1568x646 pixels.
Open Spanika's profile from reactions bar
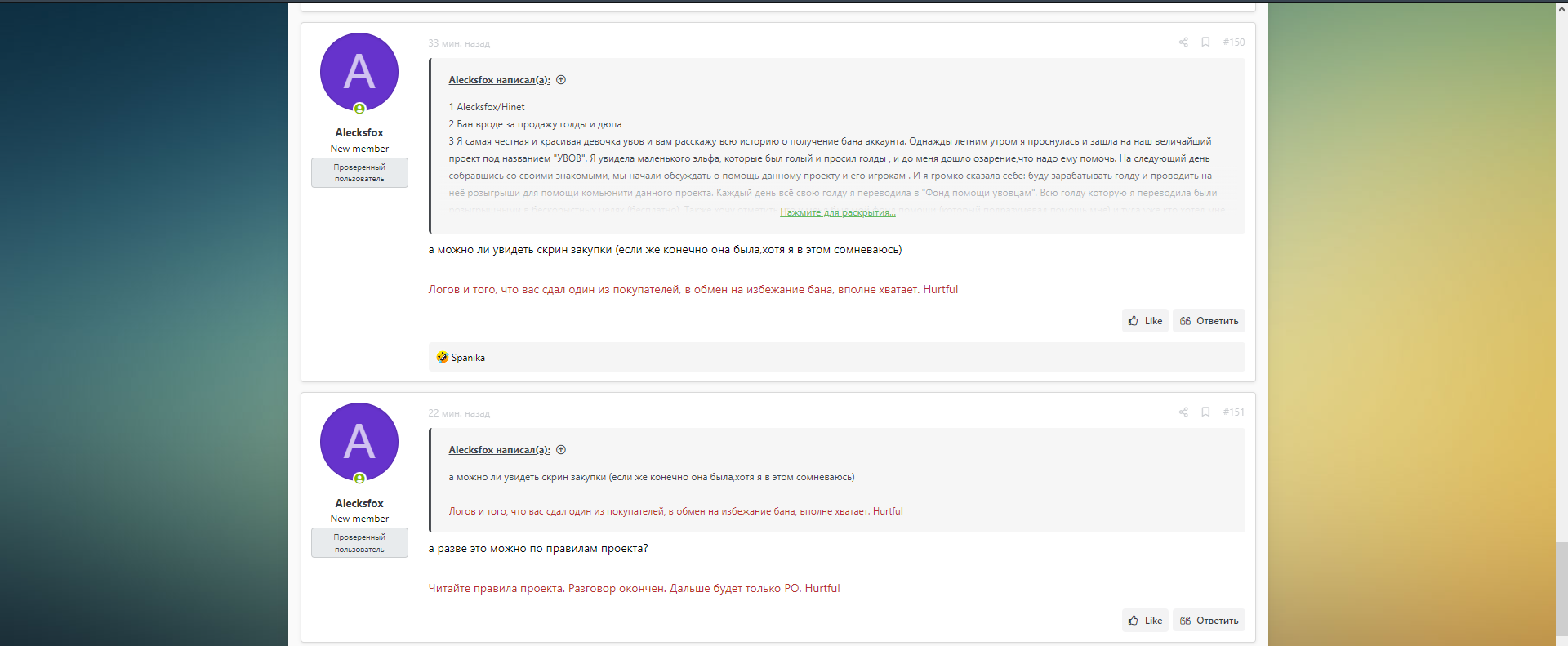468,358
